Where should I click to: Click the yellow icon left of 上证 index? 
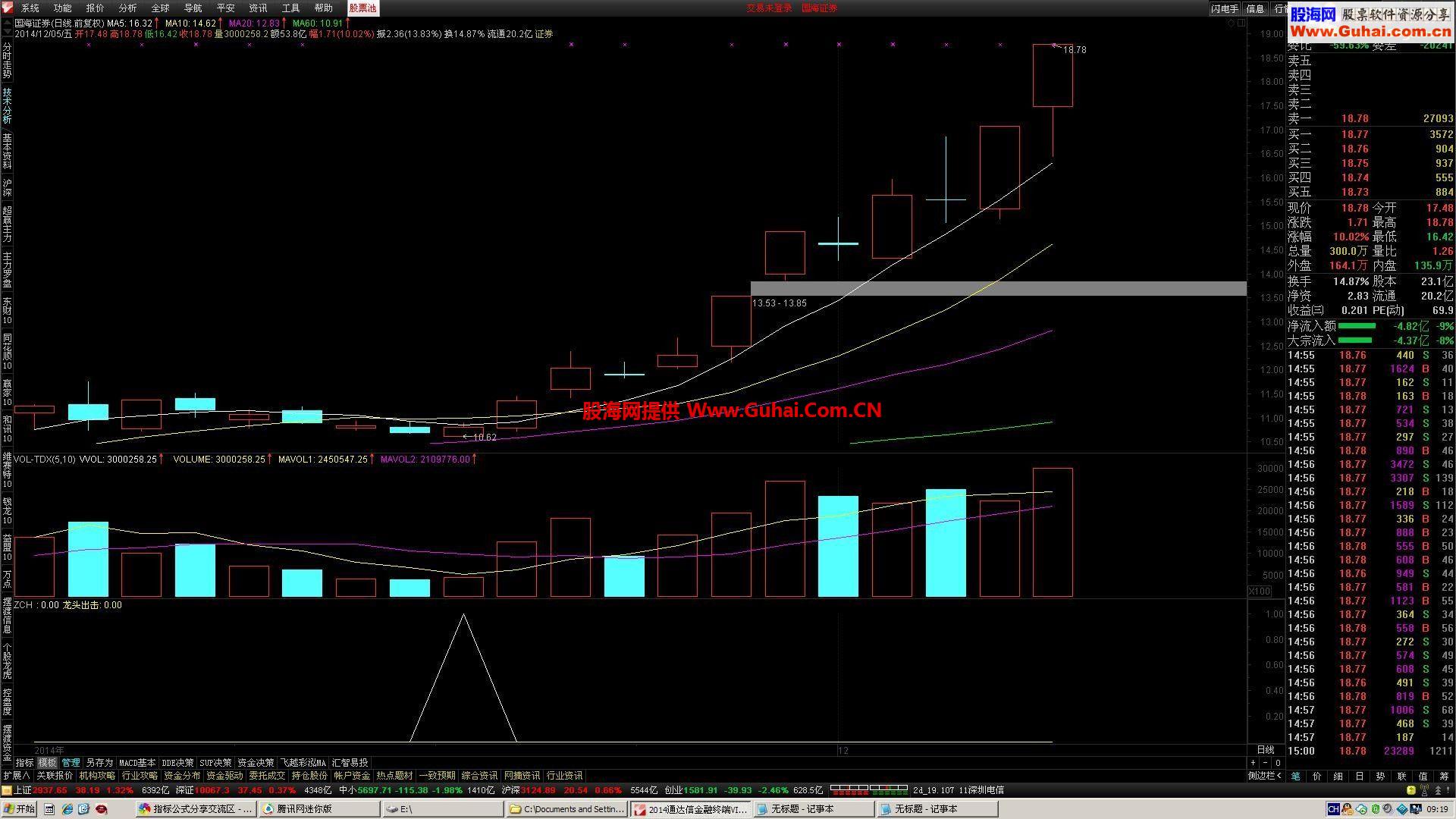[7, 790]
